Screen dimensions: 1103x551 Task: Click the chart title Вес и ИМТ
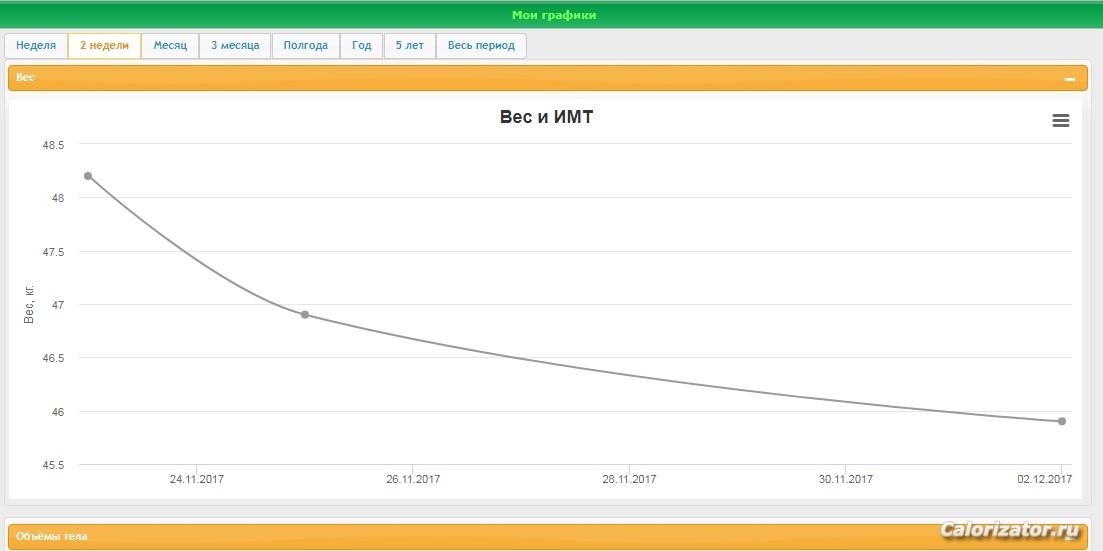coord(547,118)
